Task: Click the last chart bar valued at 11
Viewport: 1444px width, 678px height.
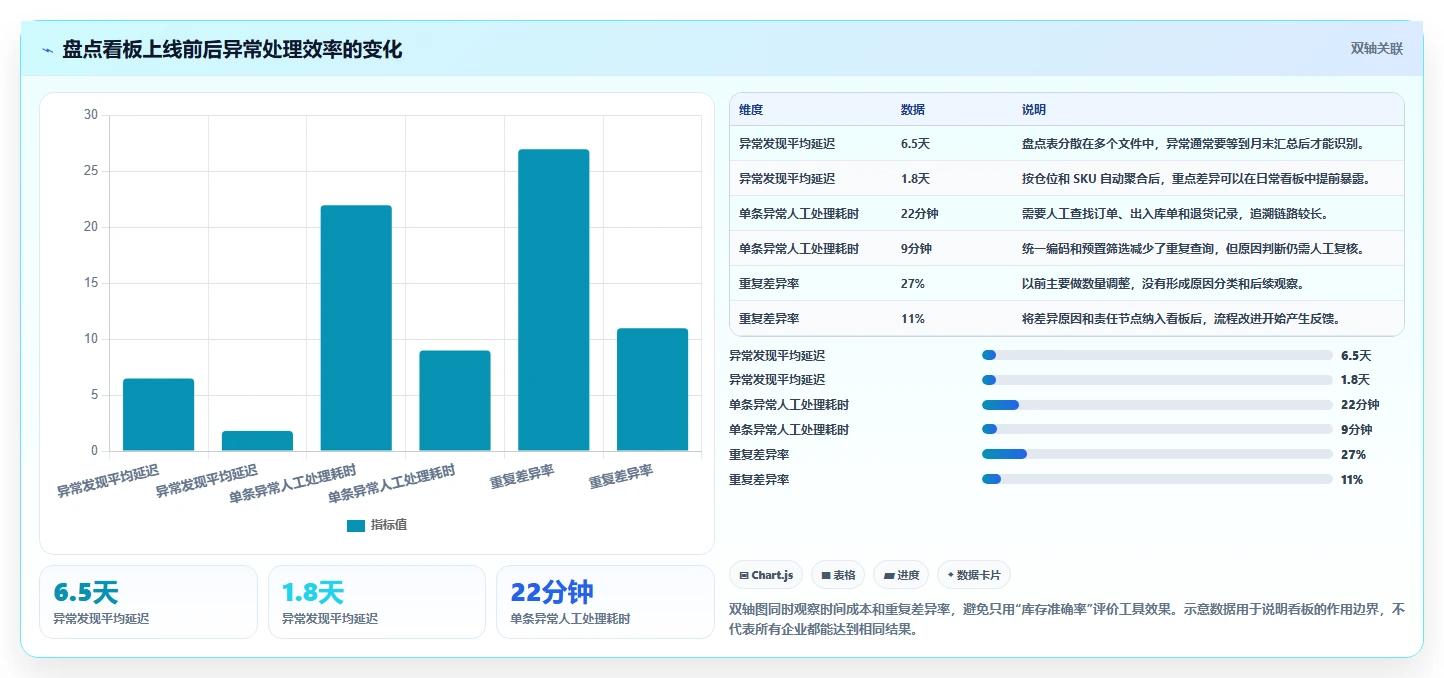Action: click(x=653, y=389)
